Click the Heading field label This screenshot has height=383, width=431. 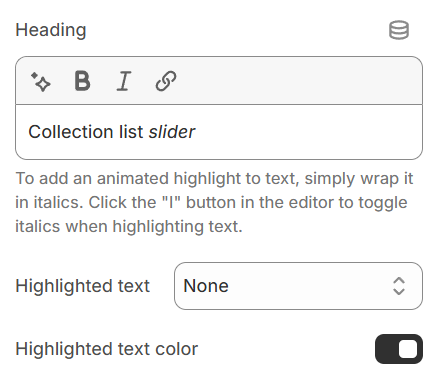pyautogui.click(x=51, y=30)
